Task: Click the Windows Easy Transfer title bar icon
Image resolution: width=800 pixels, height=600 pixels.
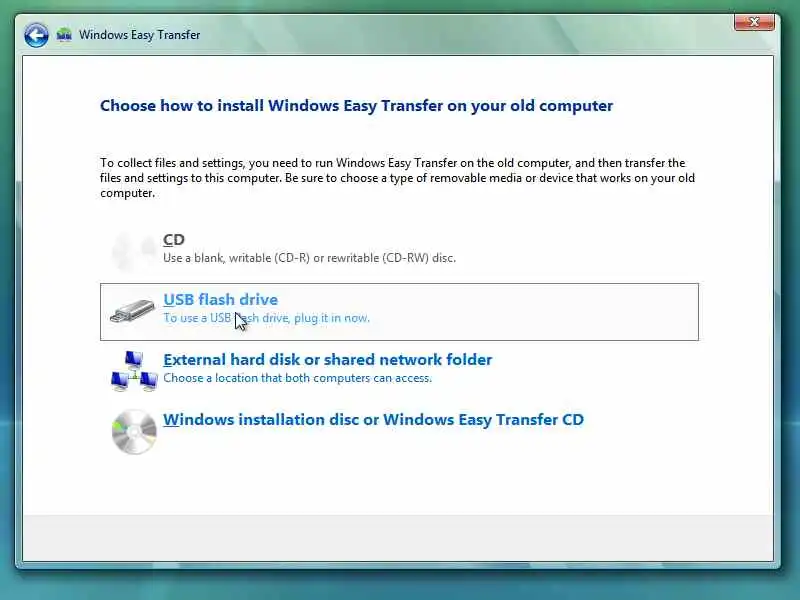Action: 64,35
